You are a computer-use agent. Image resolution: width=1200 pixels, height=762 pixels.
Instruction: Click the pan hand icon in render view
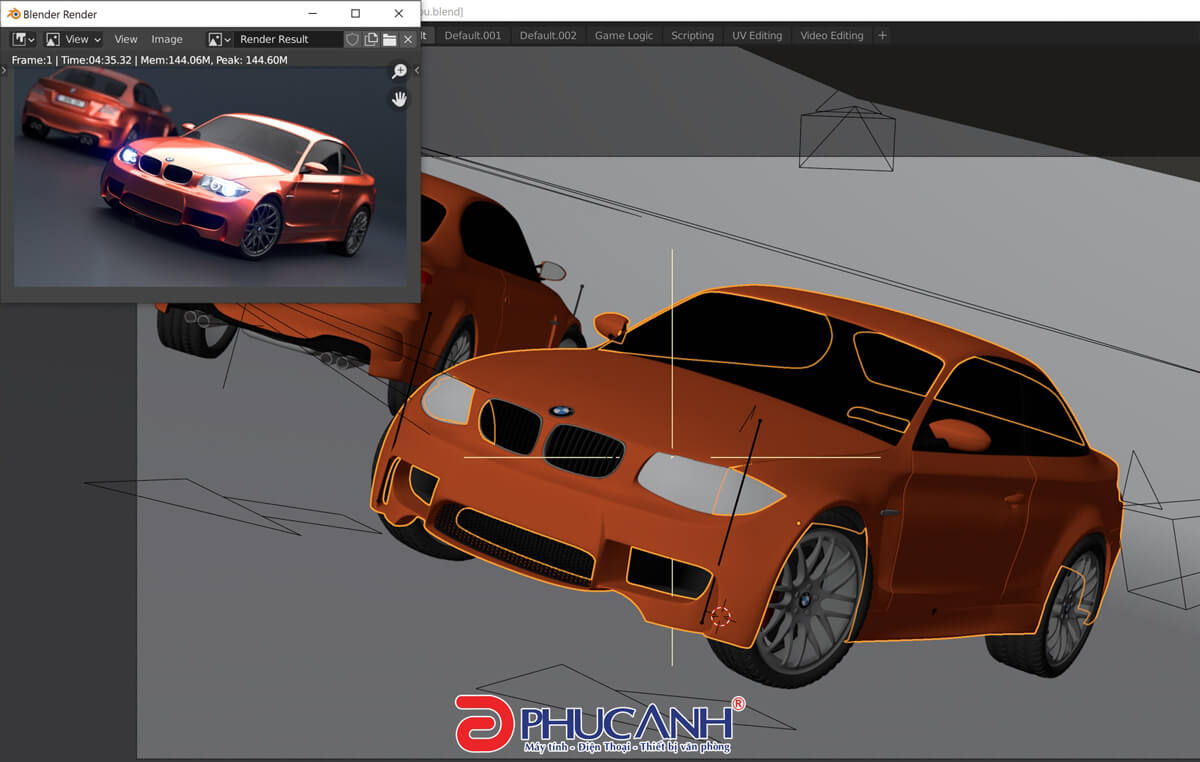399,98
